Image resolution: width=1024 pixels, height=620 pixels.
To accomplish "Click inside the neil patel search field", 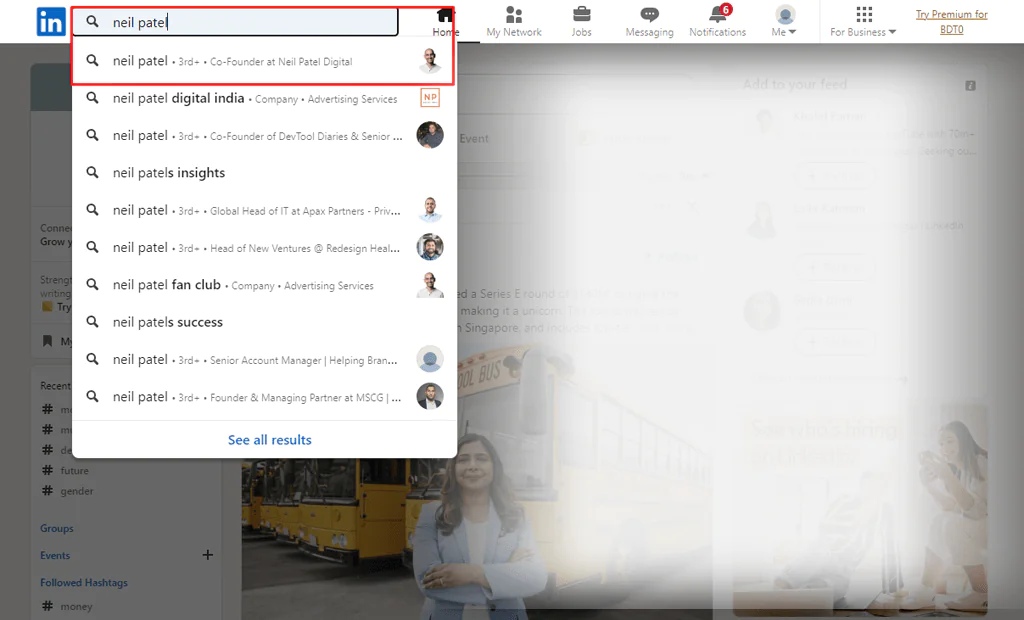I will 235,22.
